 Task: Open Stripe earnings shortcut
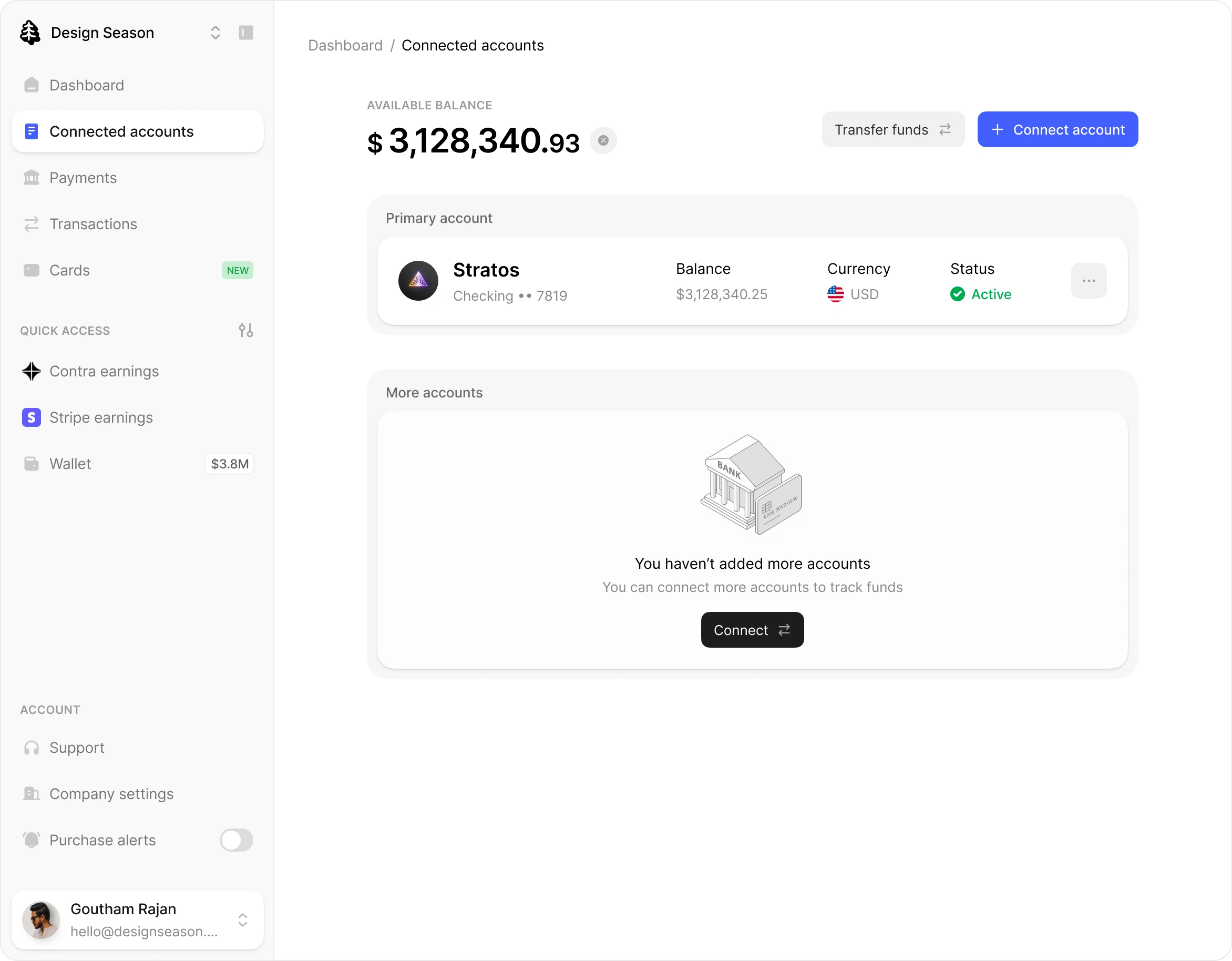tap(100, 417)
